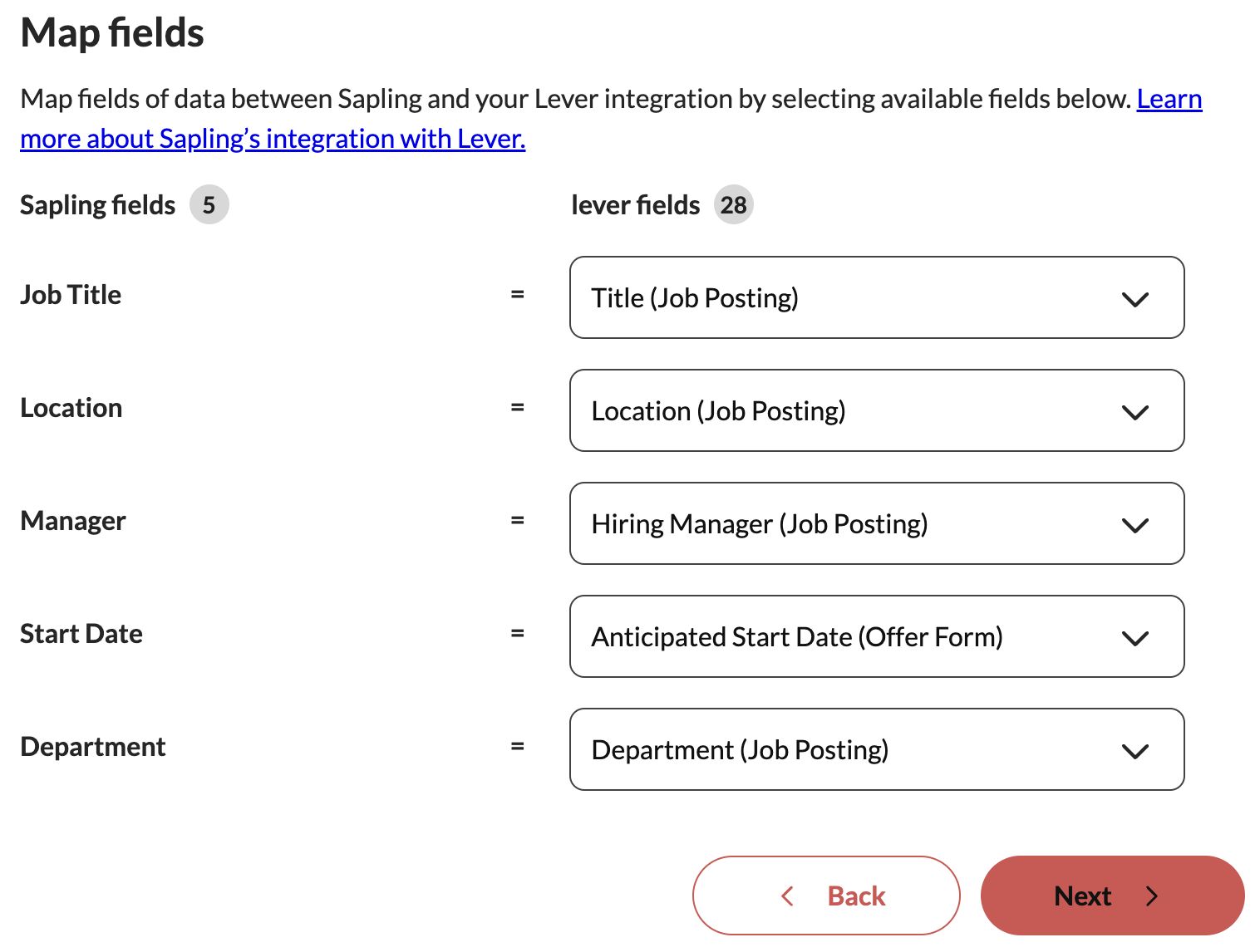The width and height of the screenshot is (1260, 952).
Task: Click the Job Title field label
Action: [x=71, y=295]
